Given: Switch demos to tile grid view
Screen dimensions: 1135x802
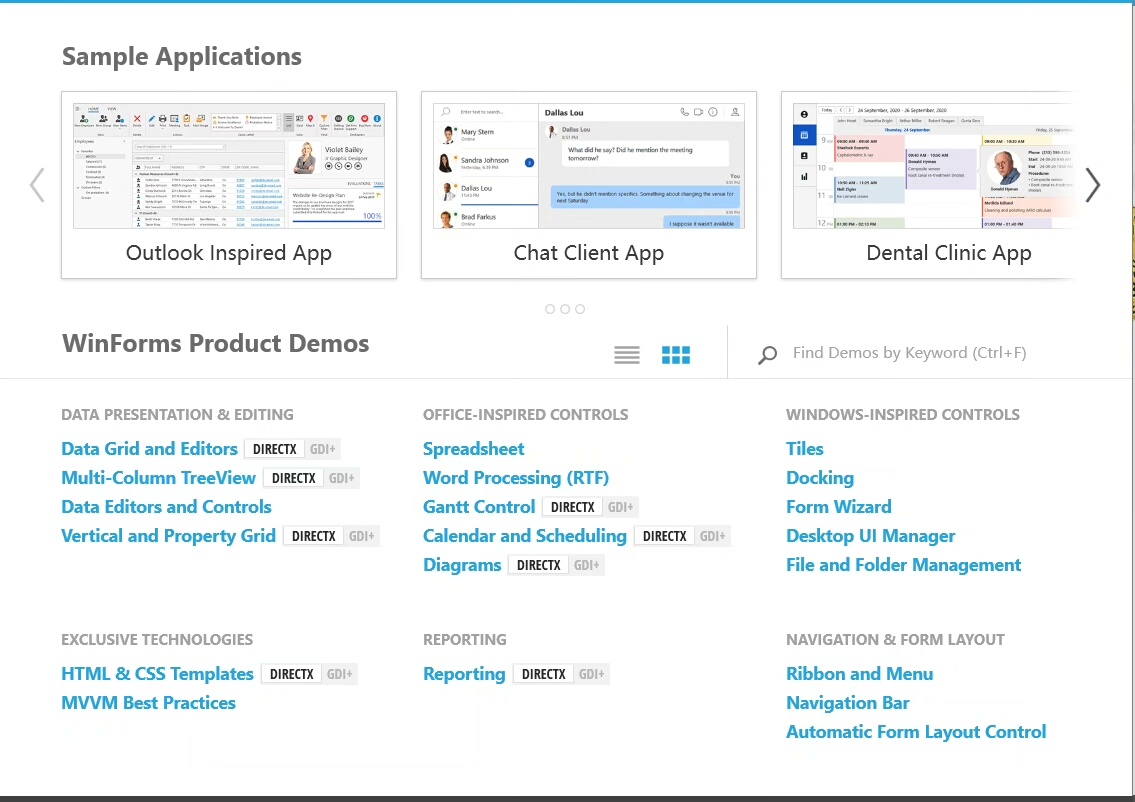Looking at the screenshot, I should (675, 355).
